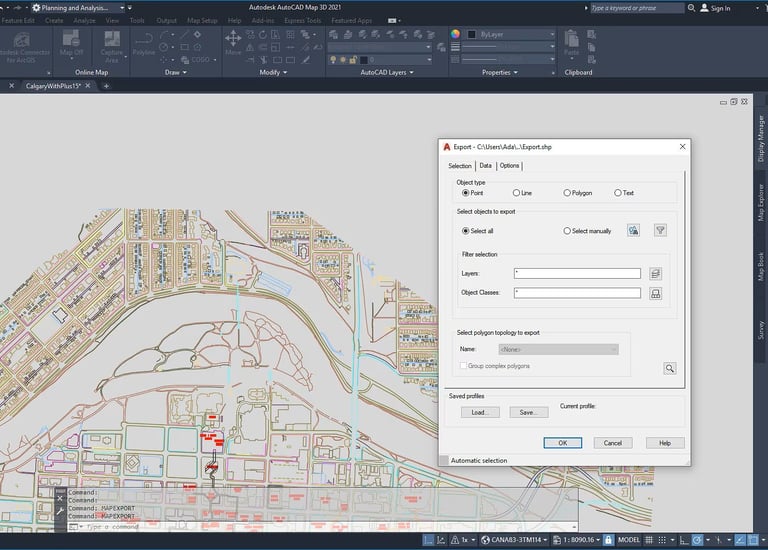Open the Options tab in Export dialog
This screenshot has width=768, height=550.
(510, 166)
